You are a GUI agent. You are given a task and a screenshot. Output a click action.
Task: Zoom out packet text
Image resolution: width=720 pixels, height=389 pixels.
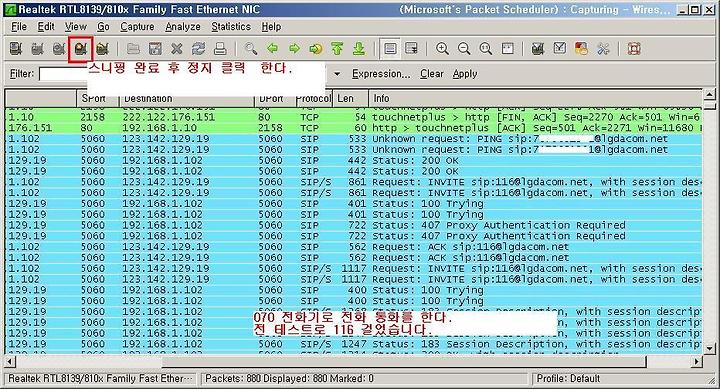click(464, 49)
